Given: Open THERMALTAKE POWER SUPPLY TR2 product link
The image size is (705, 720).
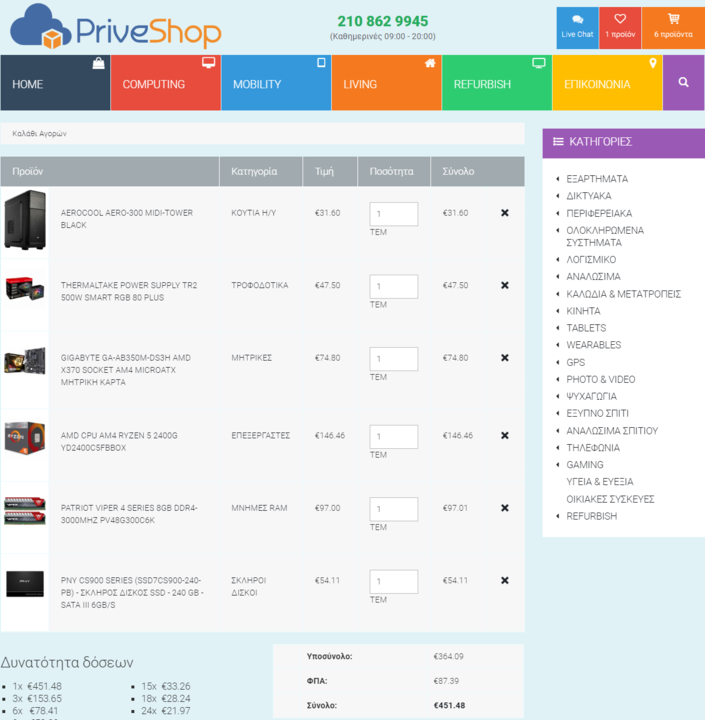Looking at the screenshot, I should click(129, 292).
